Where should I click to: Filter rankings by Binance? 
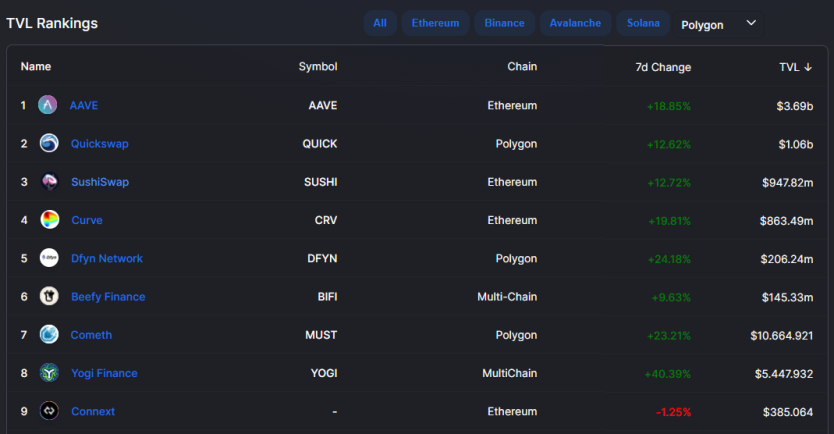(504, 23)
